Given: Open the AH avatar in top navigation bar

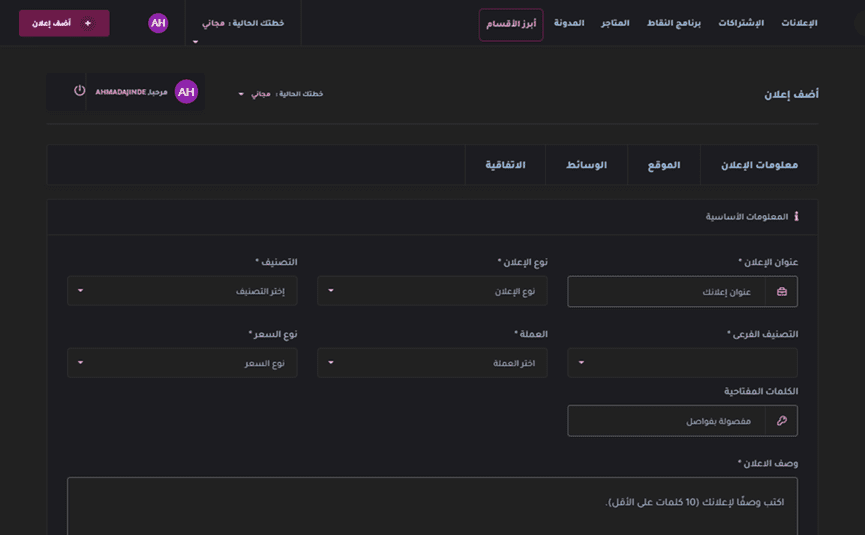Looking at the screenshot, I should click(158, 23).
